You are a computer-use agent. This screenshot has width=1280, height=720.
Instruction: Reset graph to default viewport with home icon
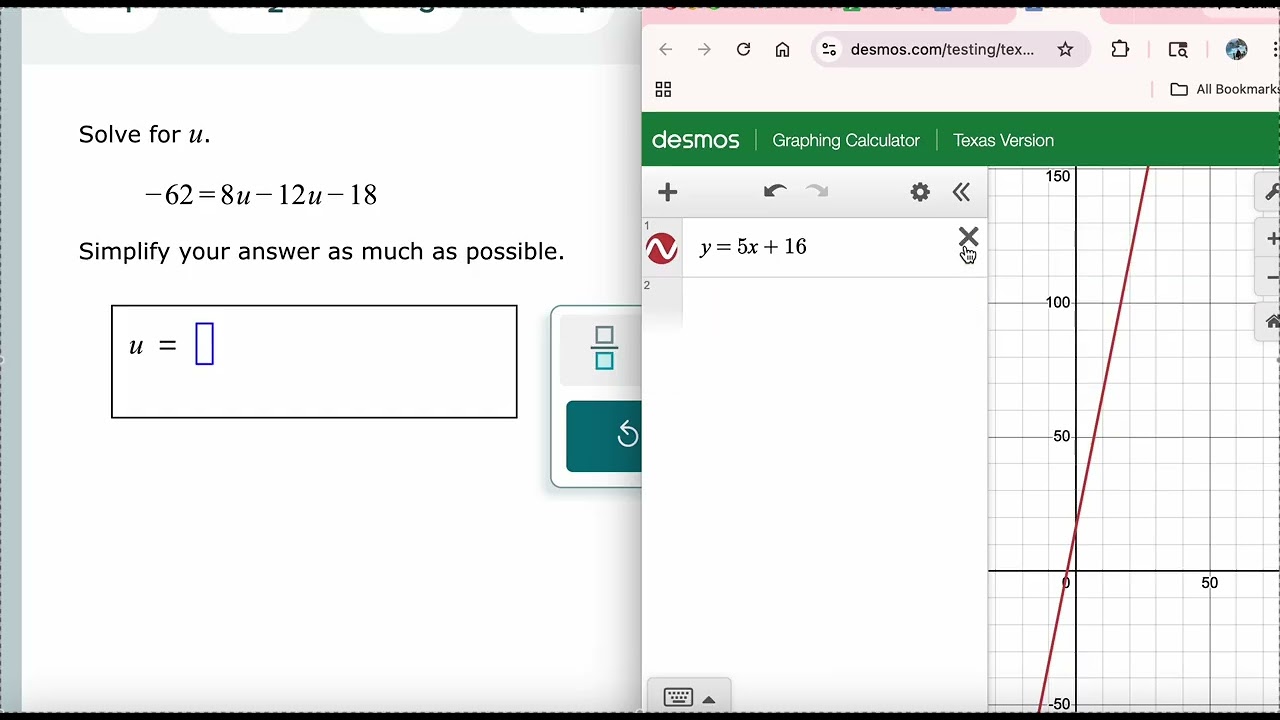click(x=1271, y=321)
